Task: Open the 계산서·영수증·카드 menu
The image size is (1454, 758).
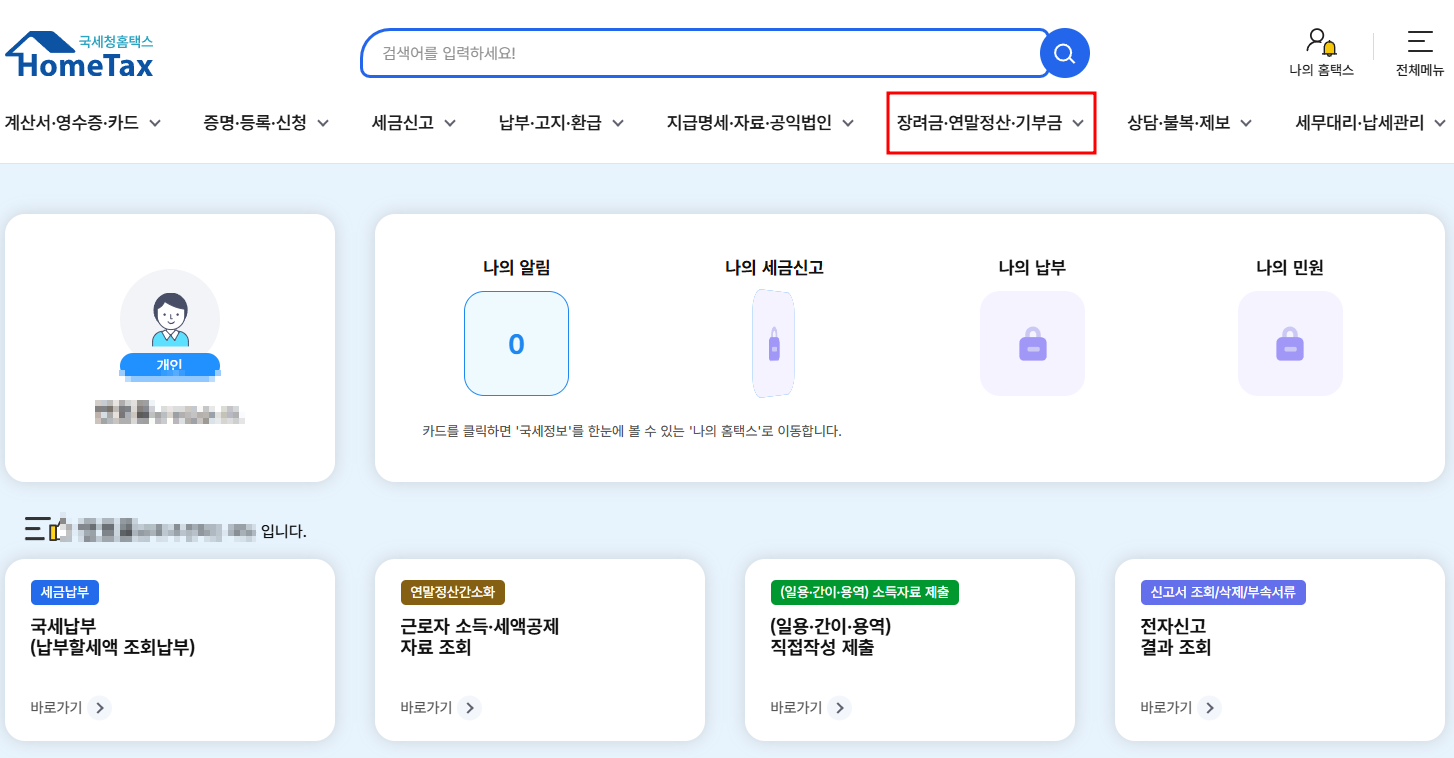Action: [80, 123]
